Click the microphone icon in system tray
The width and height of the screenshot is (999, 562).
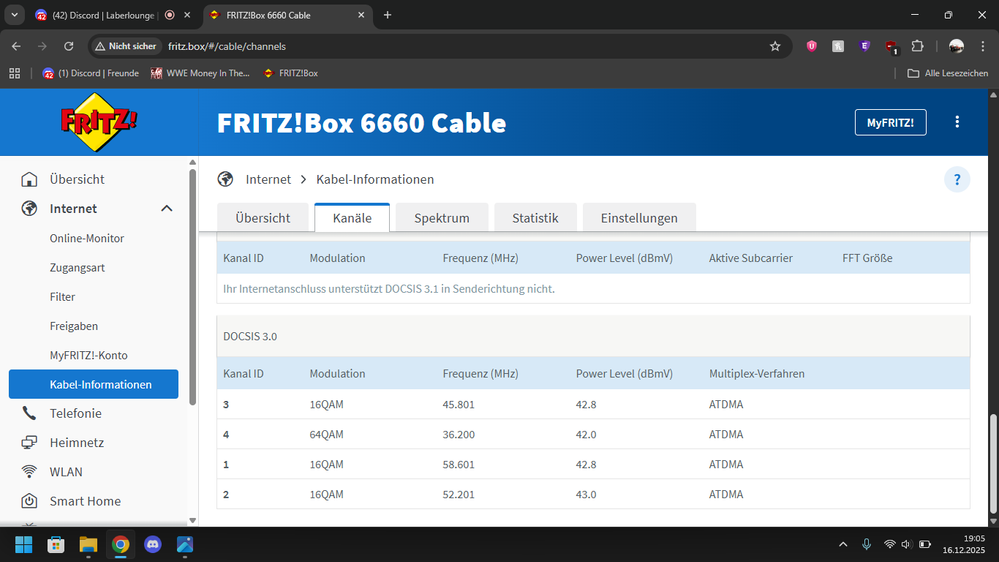(x=866, y=544)
